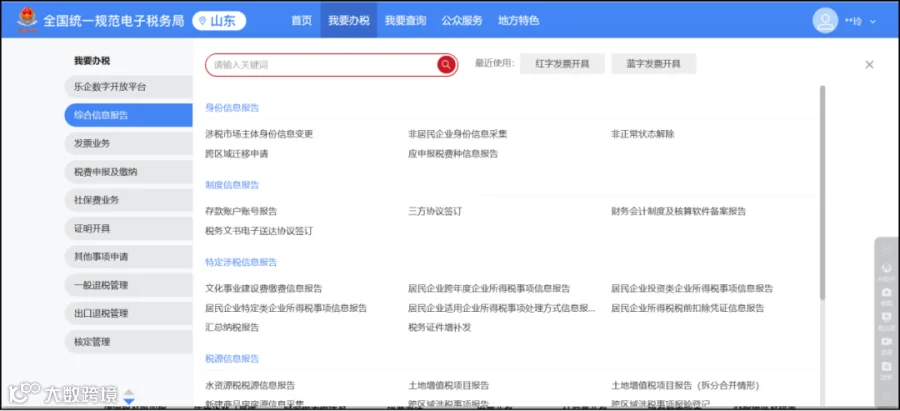Open 居民企业特定类企业所得税事项信息报告
This screenshot has height=411, width=900.
pyautogui.click(x=286, y=308)
